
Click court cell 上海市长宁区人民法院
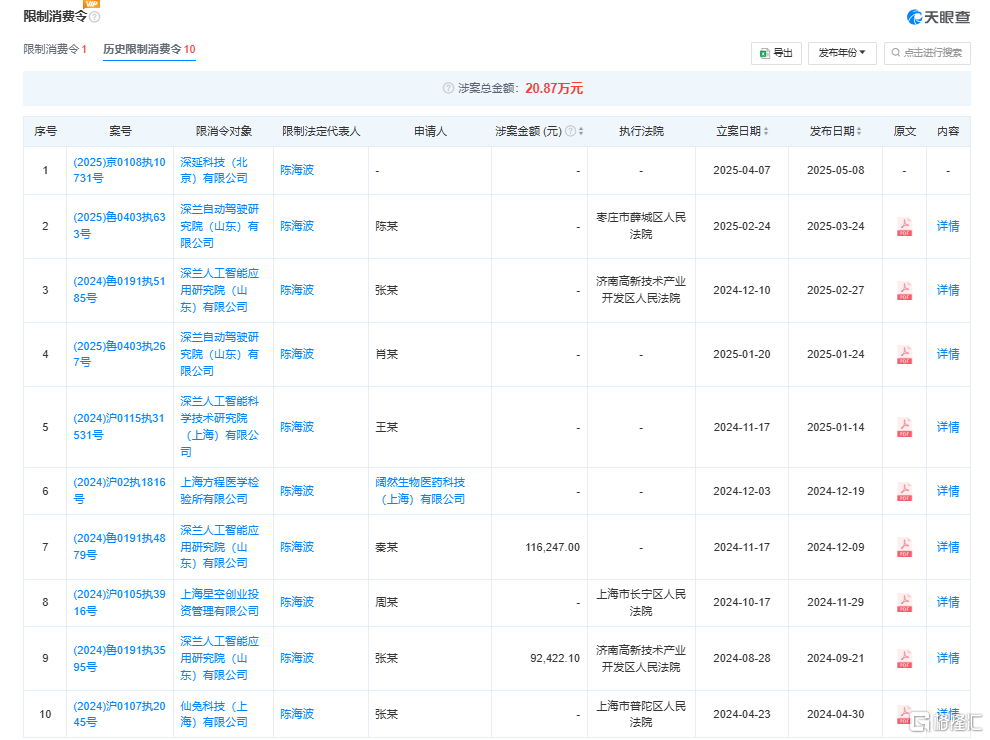tap(641, 602)
